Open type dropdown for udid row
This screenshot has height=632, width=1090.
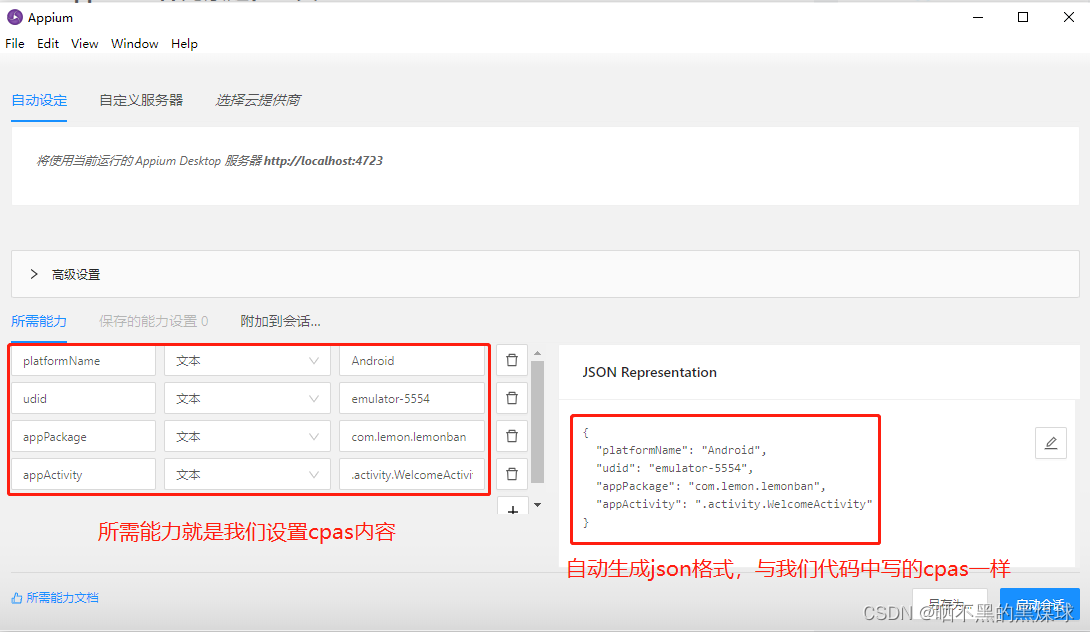(x=247, y=398)
